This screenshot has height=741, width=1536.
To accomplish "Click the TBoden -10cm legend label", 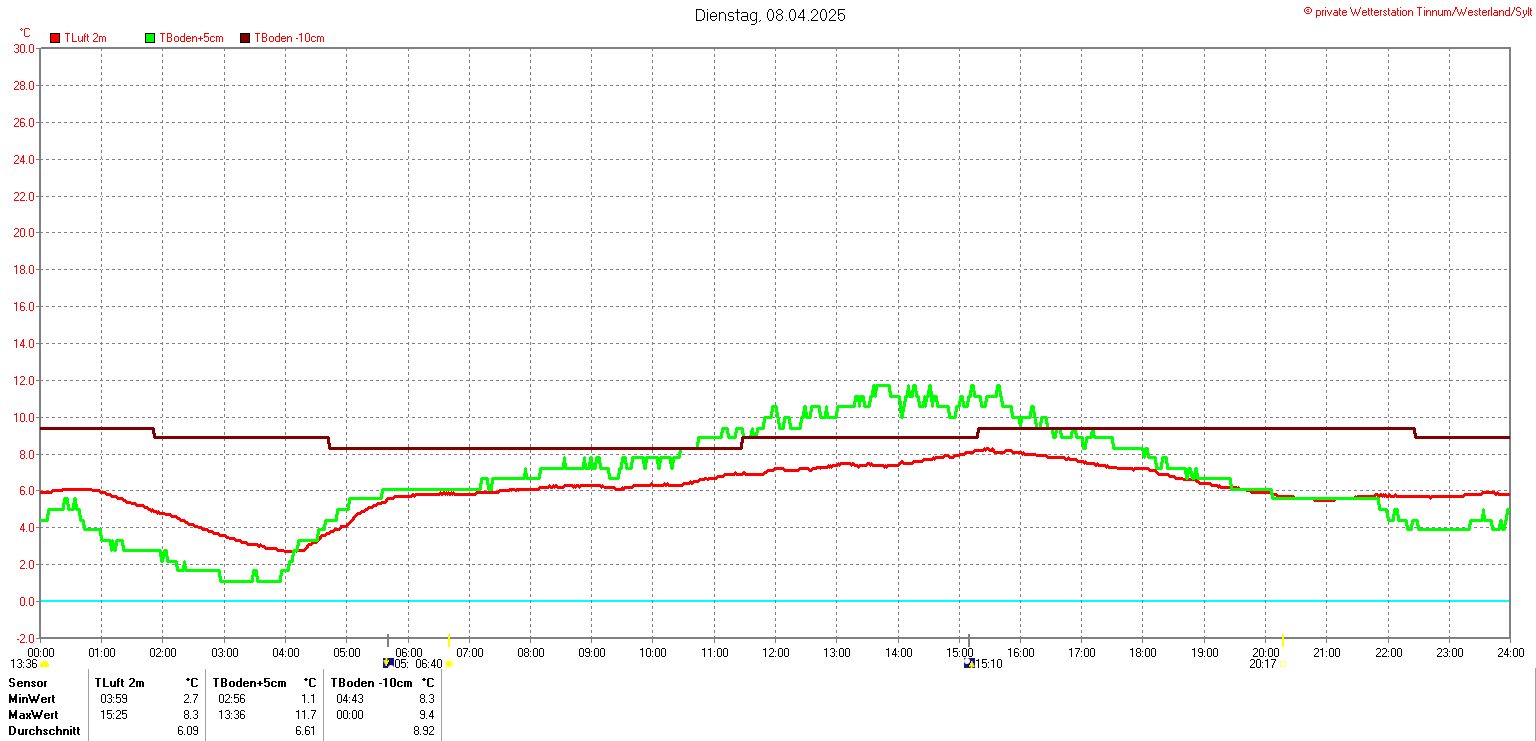I will (289, 38).
